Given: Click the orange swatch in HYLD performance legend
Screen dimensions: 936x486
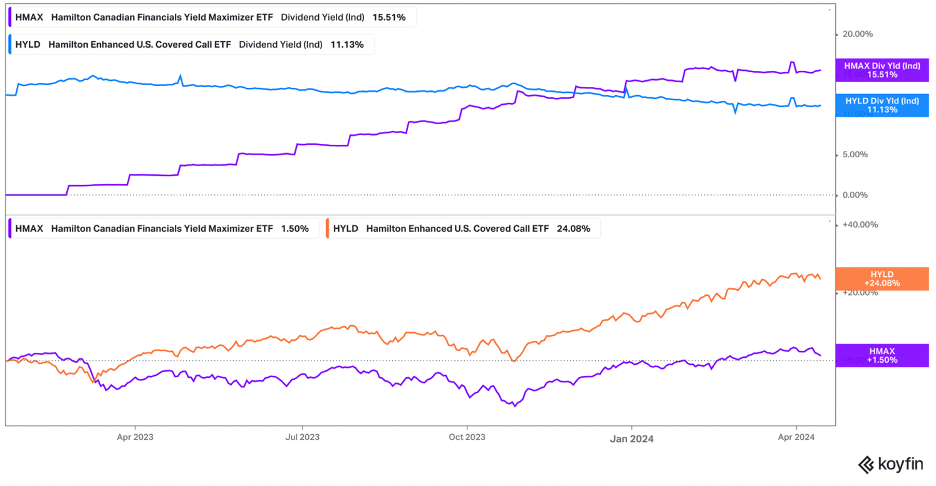Looking at the screenshot, I should pos(327,228).
